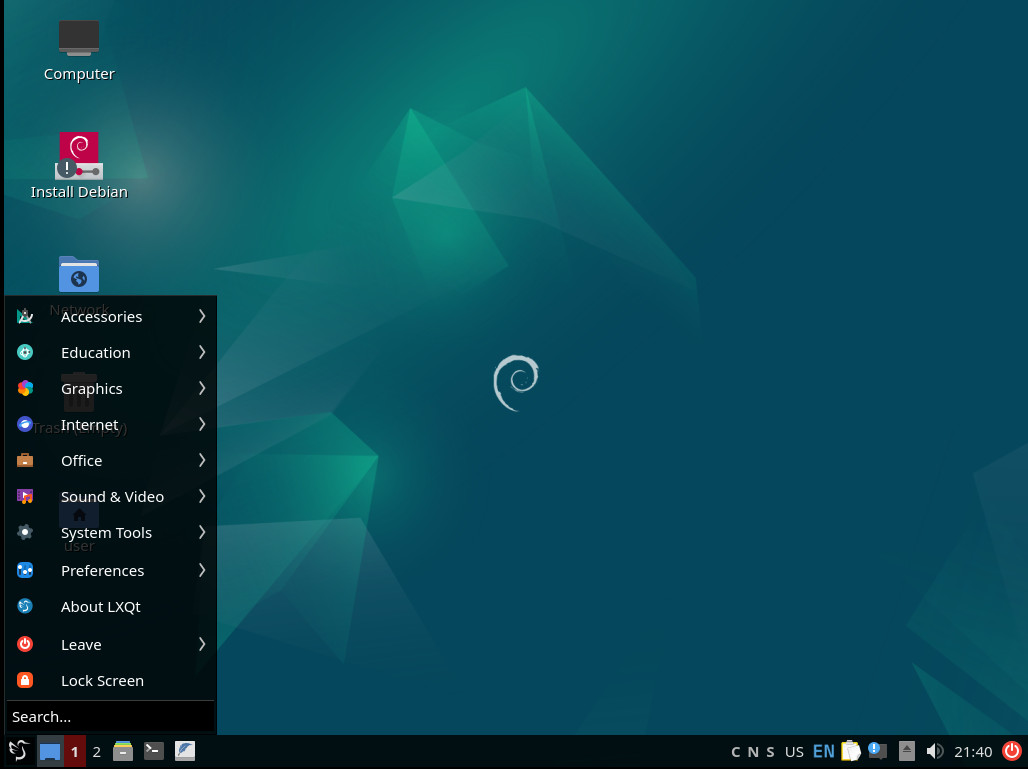This screenshot has width=1028, height=769.
Task: Open the feather text editor in the quick launch
Action: tap(185, 751)
